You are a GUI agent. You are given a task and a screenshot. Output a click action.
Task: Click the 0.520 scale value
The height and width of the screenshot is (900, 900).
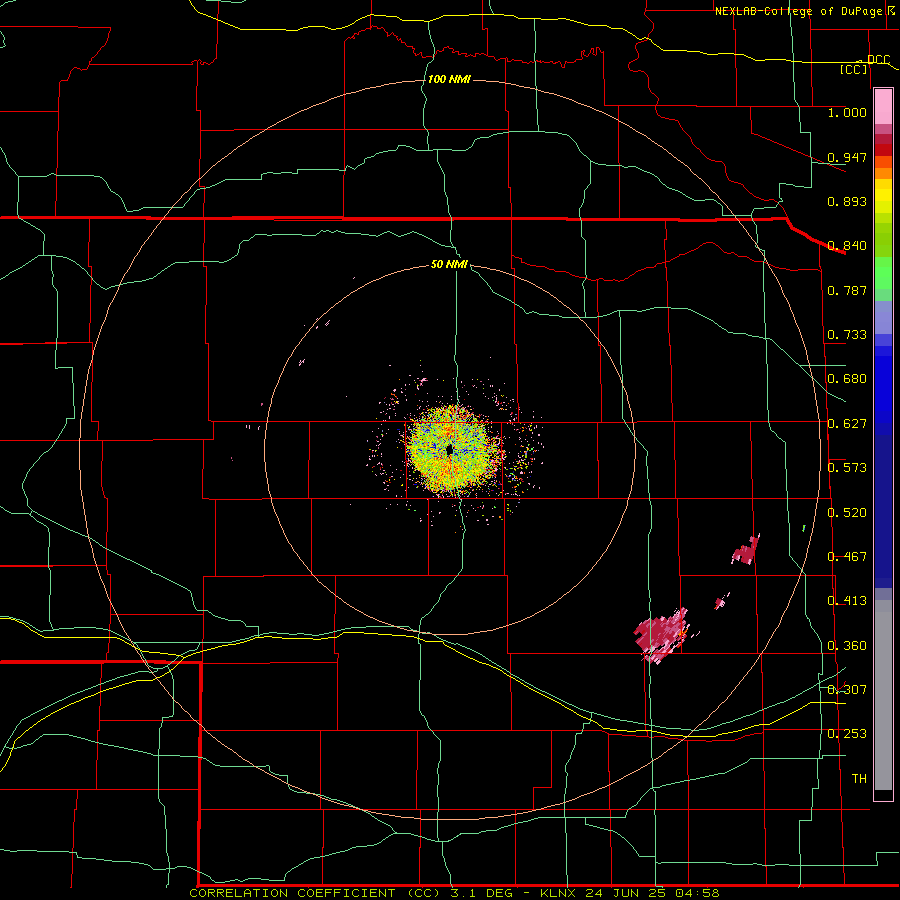click(847, 513)
